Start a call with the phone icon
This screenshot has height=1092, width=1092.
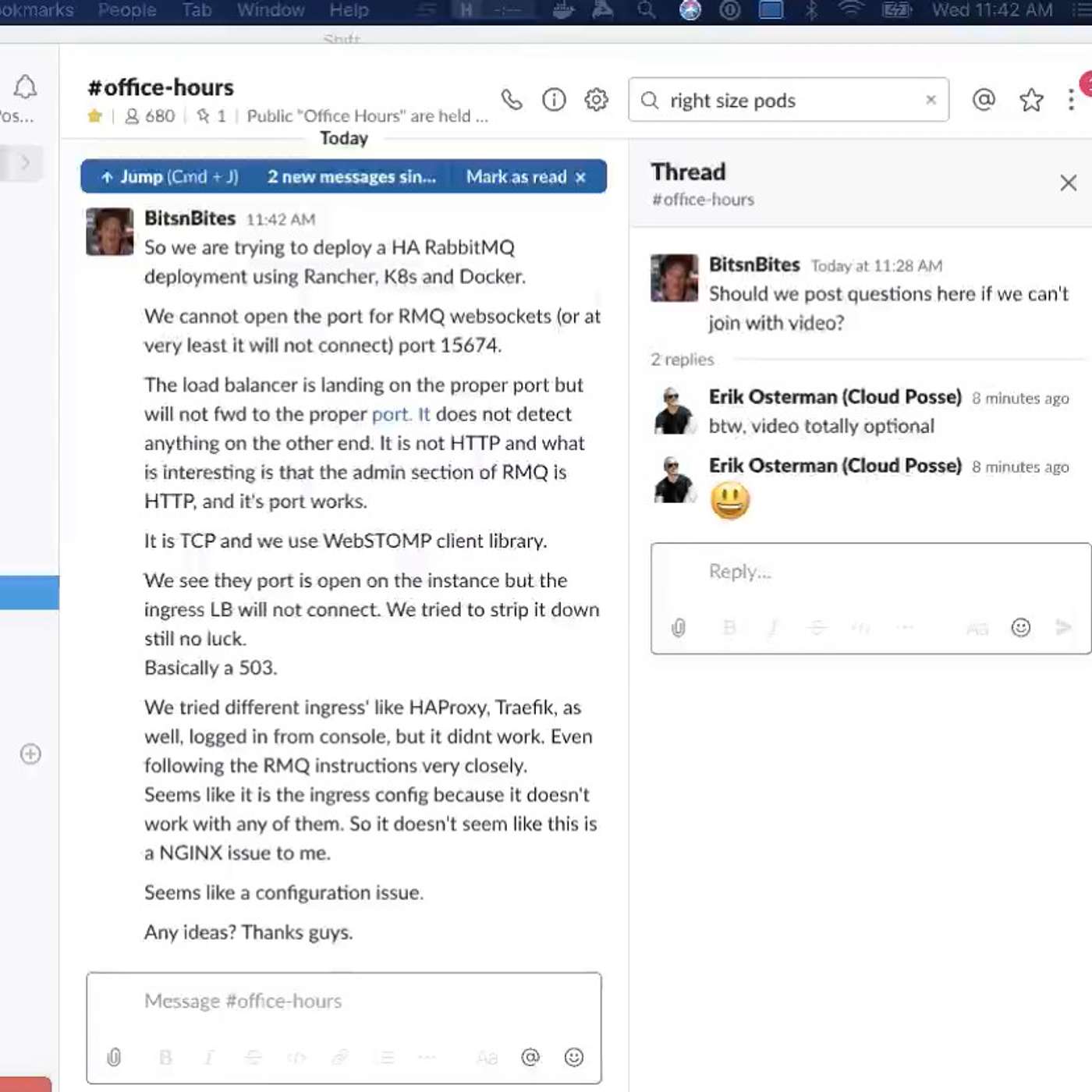[512, 100]
